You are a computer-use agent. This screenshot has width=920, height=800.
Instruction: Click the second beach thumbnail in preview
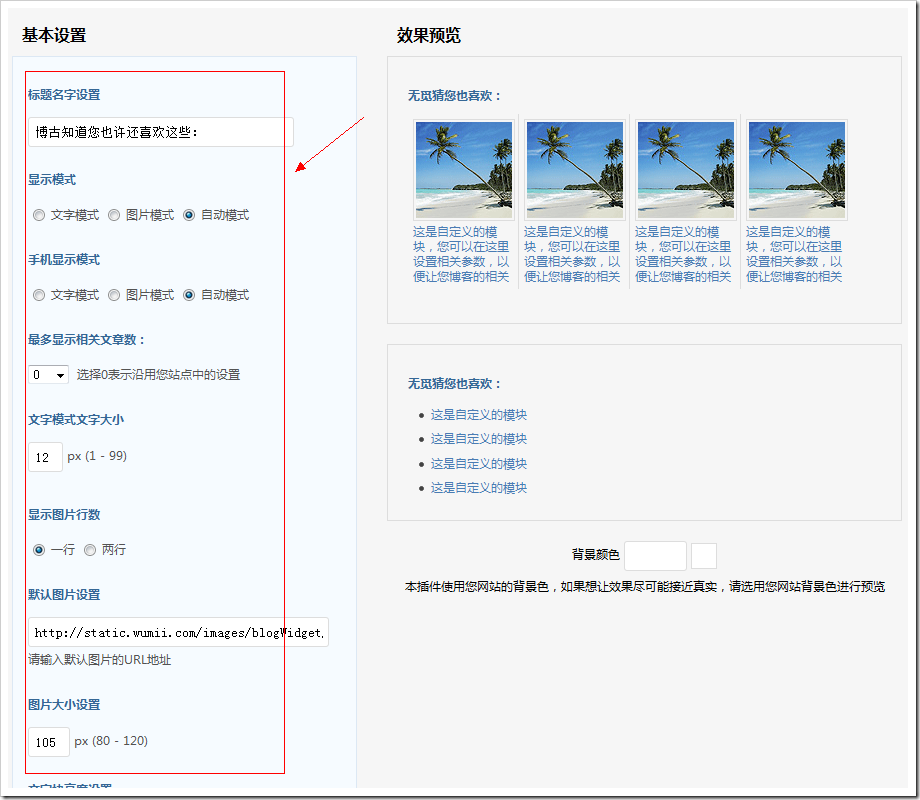tap(575, 170)
